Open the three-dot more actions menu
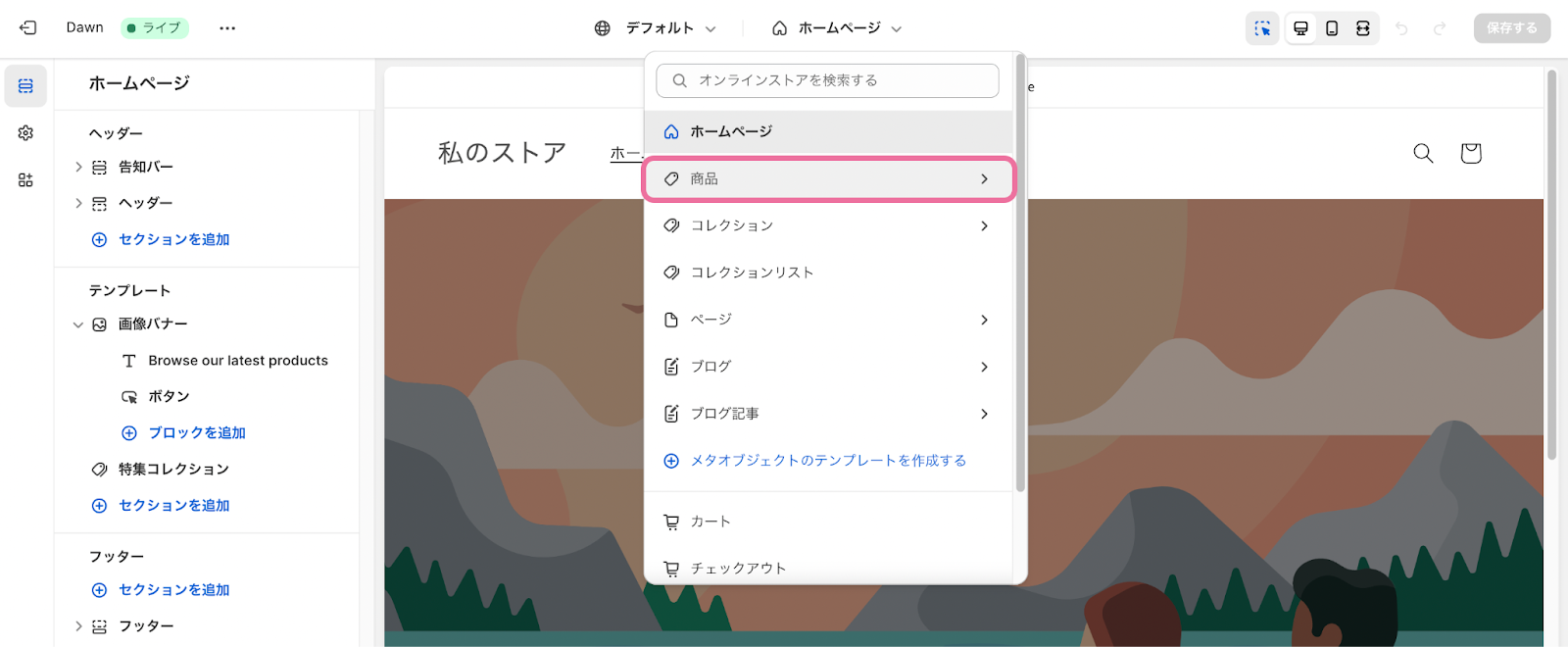This screenshot has width=1568, height=647. [227, 27]
